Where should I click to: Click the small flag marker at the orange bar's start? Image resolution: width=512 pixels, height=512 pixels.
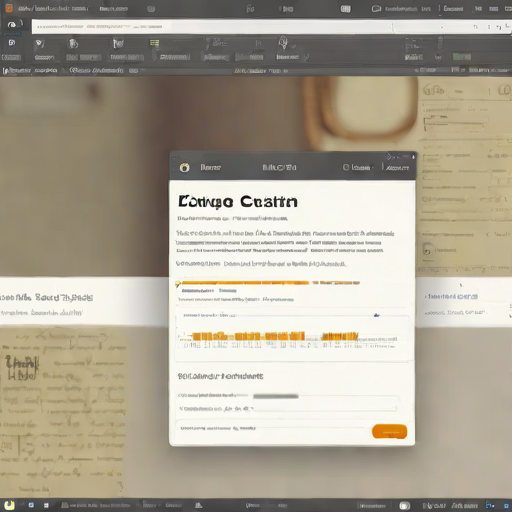(178, 284)
